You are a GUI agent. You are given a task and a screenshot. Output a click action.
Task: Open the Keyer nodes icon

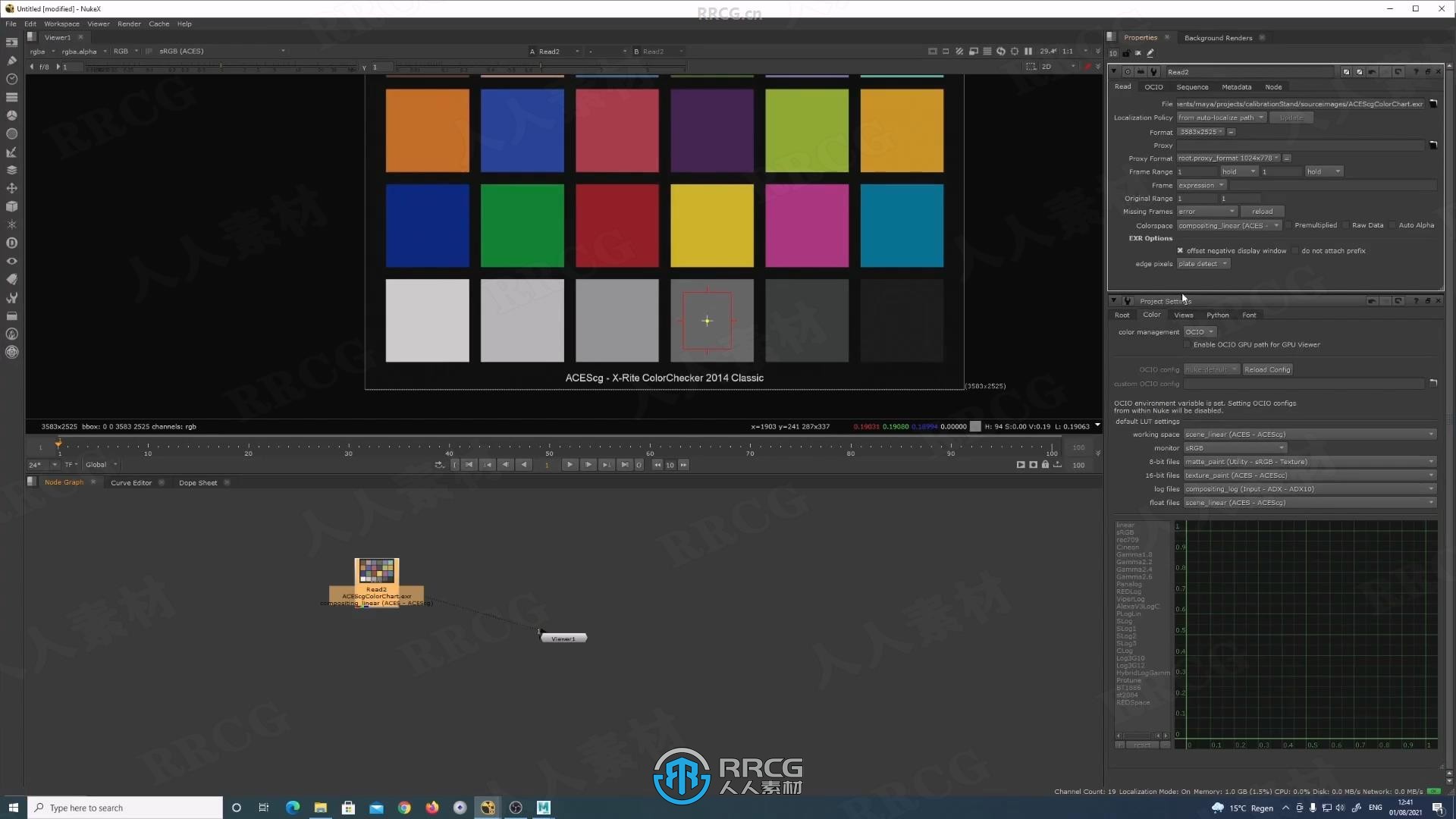coord(11,152)
